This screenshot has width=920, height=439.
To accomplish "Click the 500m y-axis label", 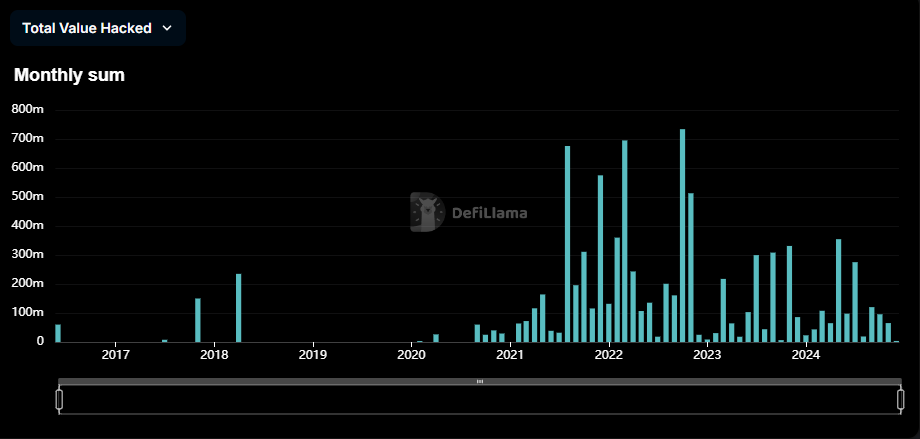I will click(x=28, y=197).
